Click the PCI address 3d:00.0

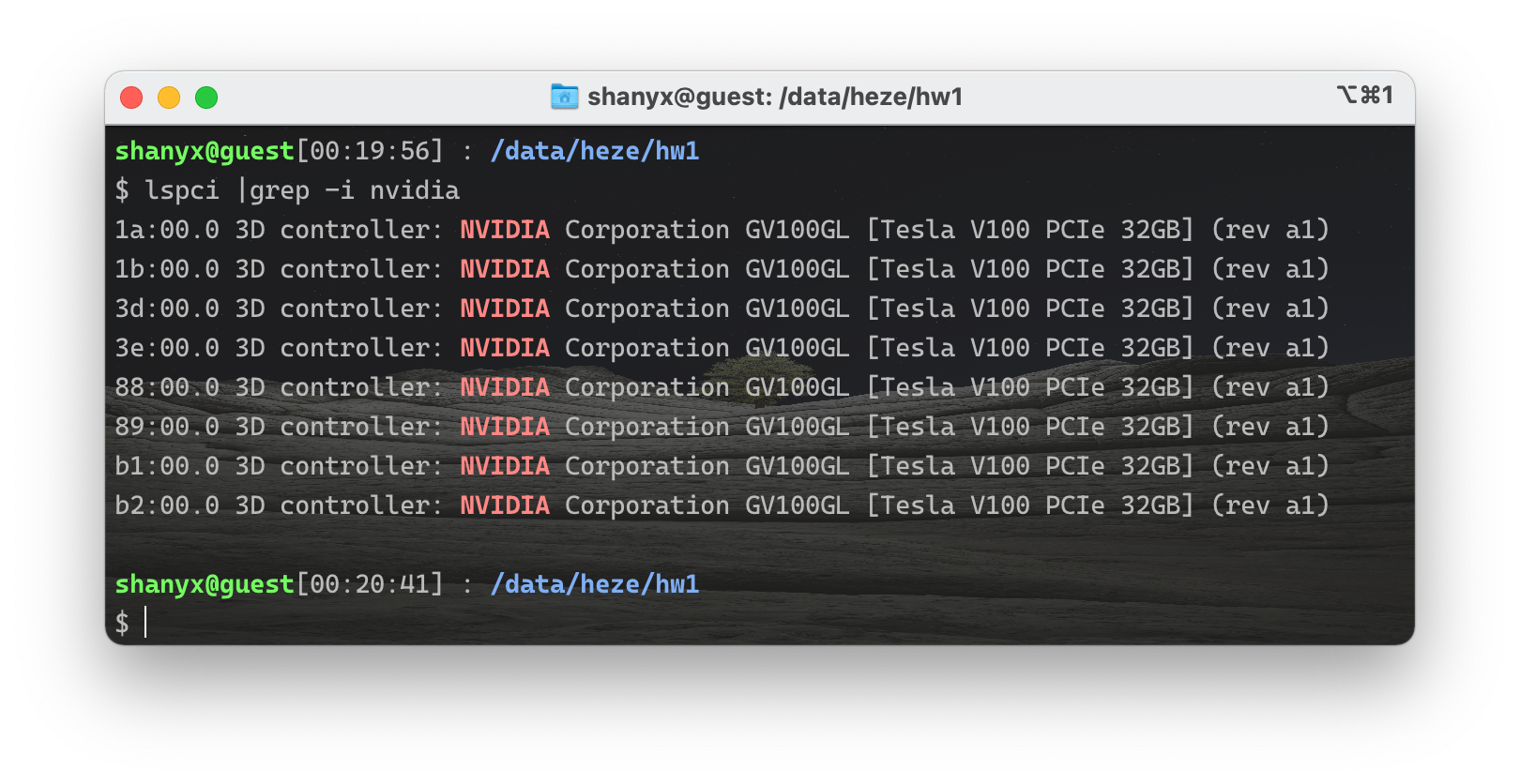point(167,309)
